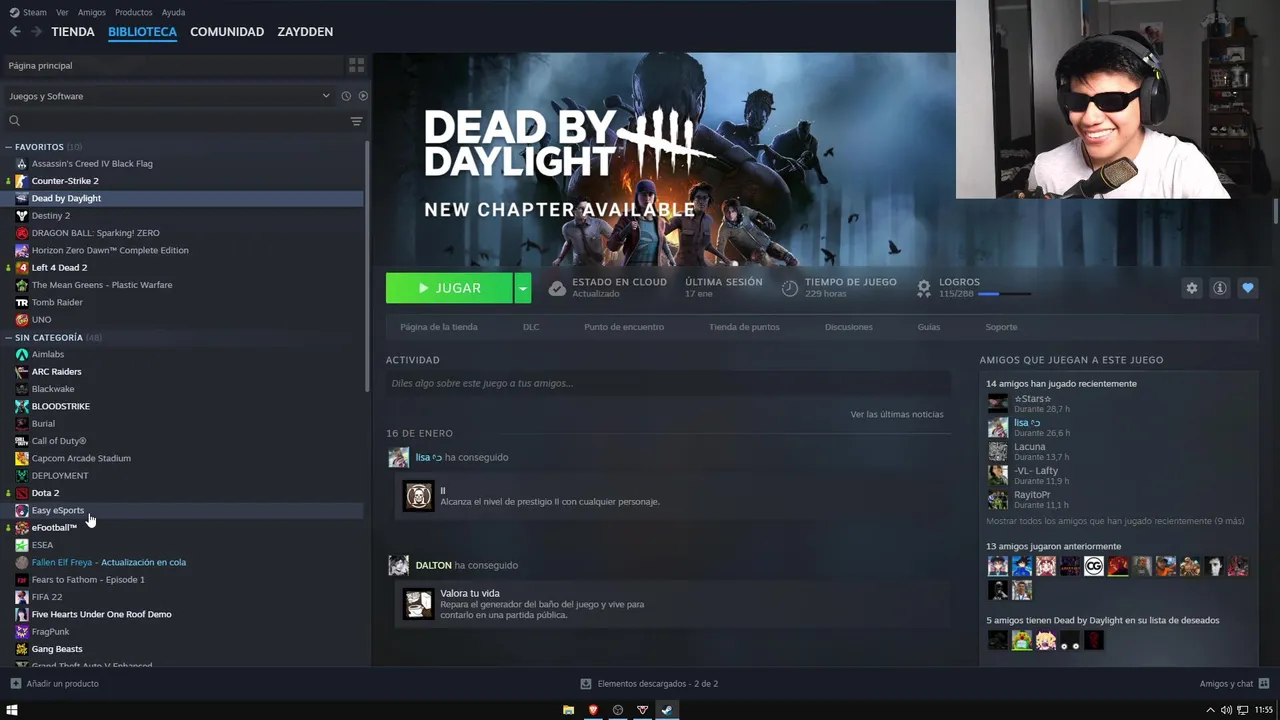Click the cloud status icon
1280x720 pixels.
(x=557, y=288)
